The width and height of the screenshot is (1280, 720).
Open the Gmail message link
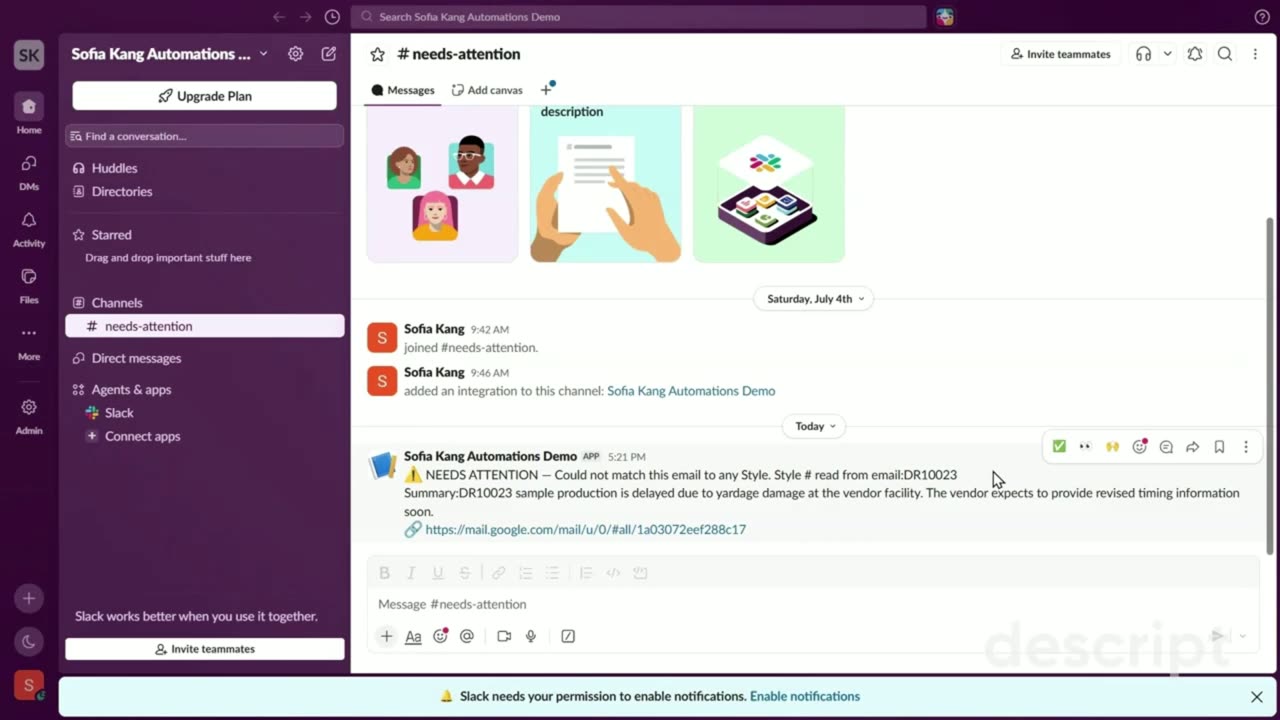click(x=585, y=529)
